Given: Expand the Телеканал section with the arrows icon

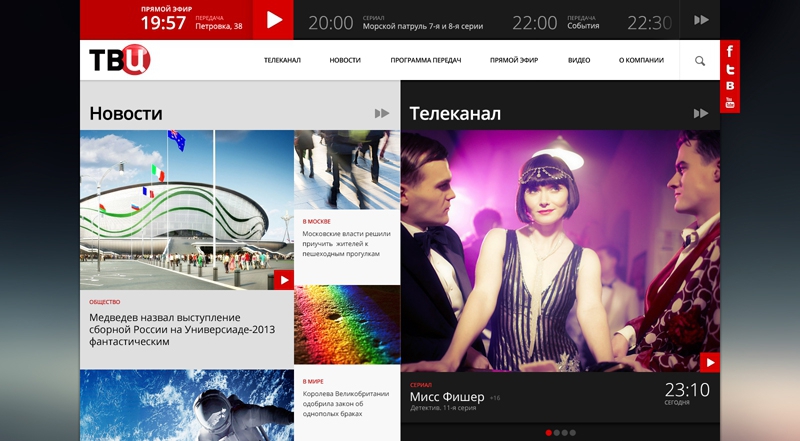Looking at the screenshot, I should 701,113.
